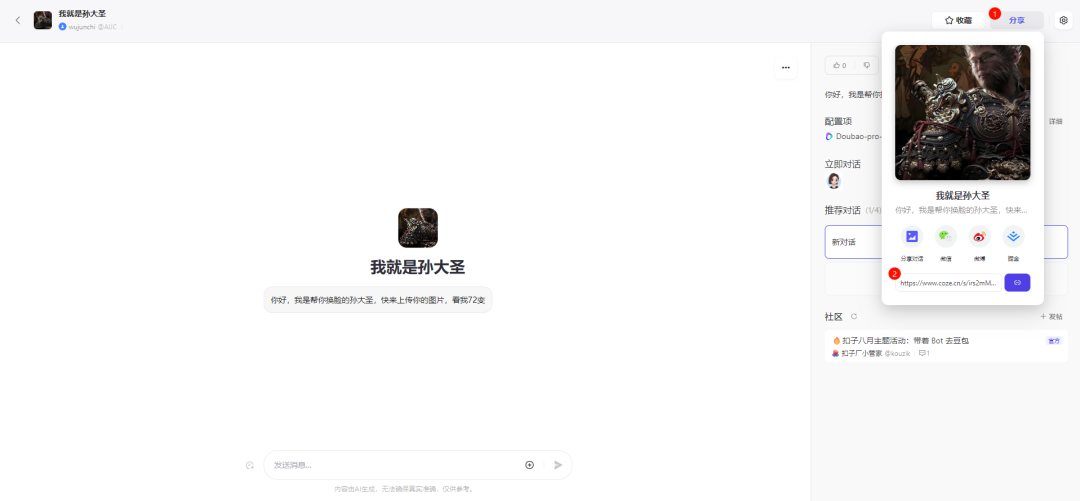1080x501 pixels.
Task: Click the wujunchi author name in header
Action: click(x=81, y=27)
